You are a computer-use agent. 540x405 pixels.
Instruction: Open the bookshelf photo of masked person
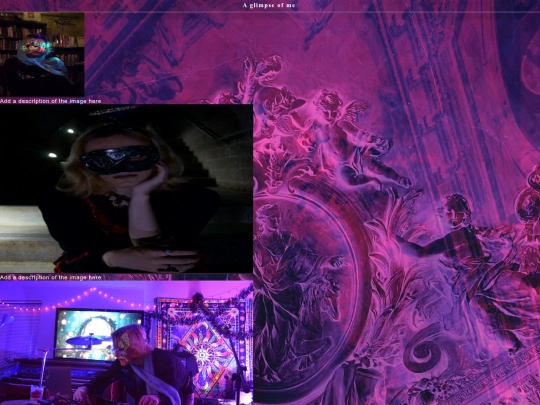click(x=42, y=54)
